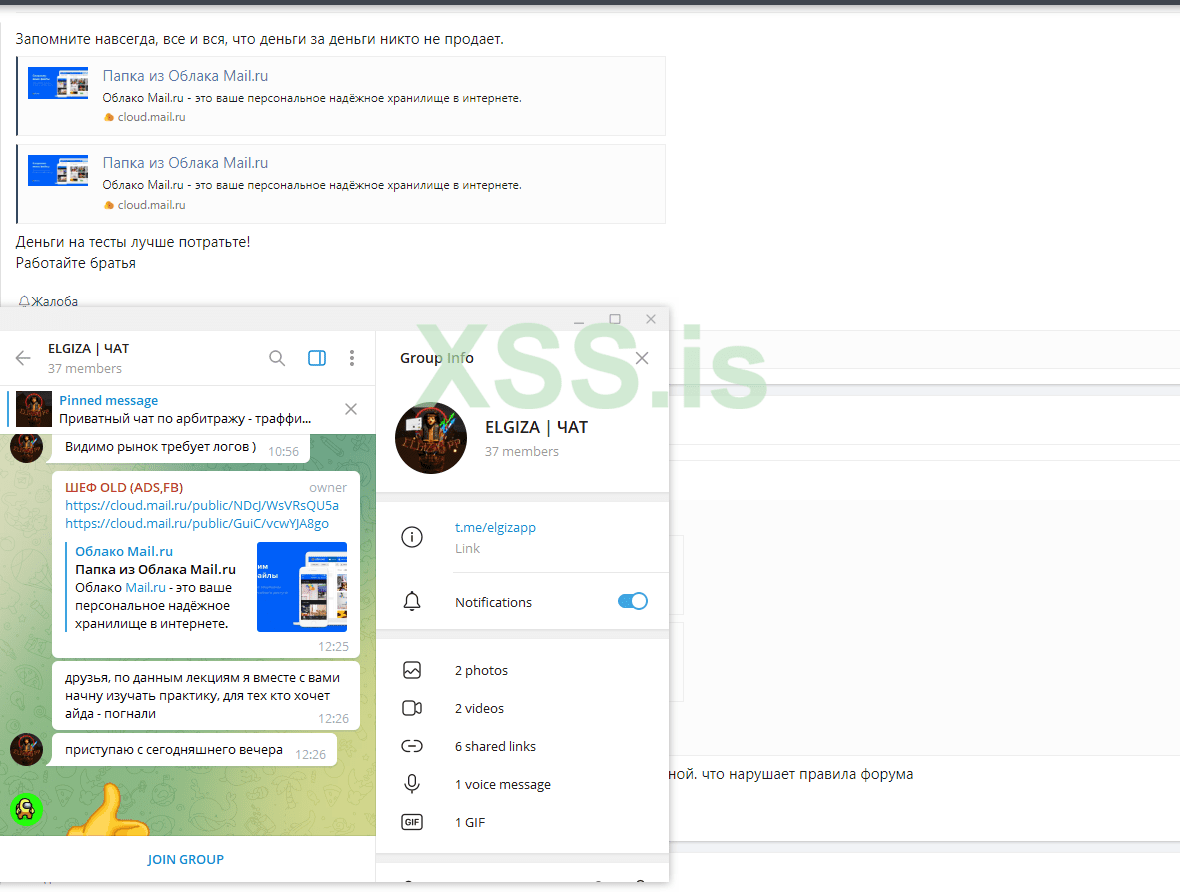Open the t.me/elgizapp group link
The image size is (1180, 893).
pos(495,527)
